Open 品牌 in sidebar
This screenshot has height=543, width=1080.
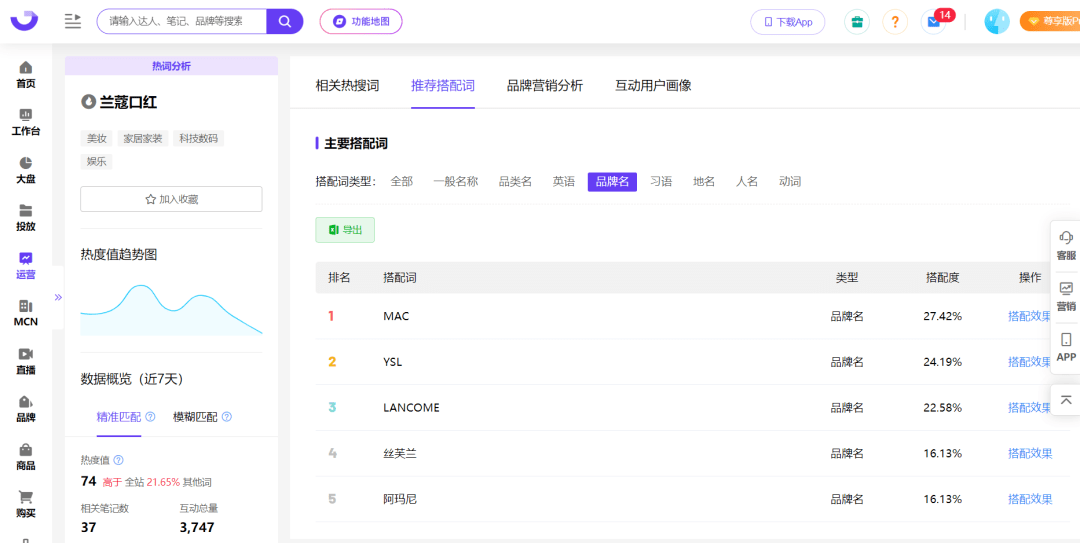point(25,409)
